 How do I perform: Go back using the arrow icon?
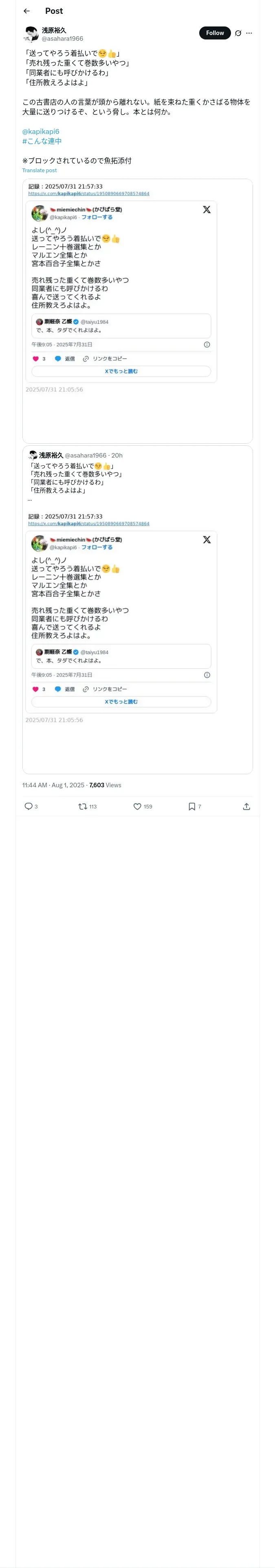click(26, 11)
